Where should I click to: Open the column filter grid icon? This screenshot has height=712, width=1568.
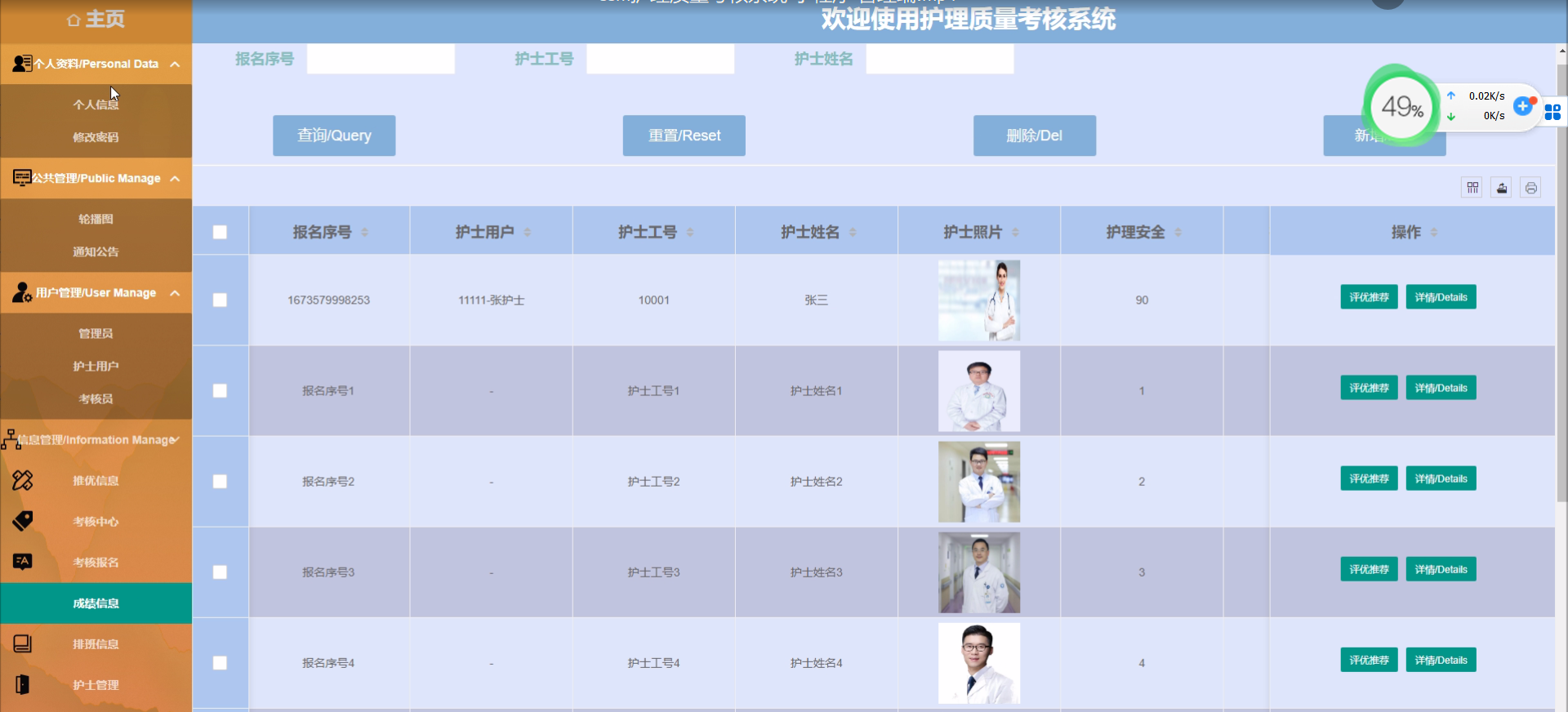[1472, 188]
